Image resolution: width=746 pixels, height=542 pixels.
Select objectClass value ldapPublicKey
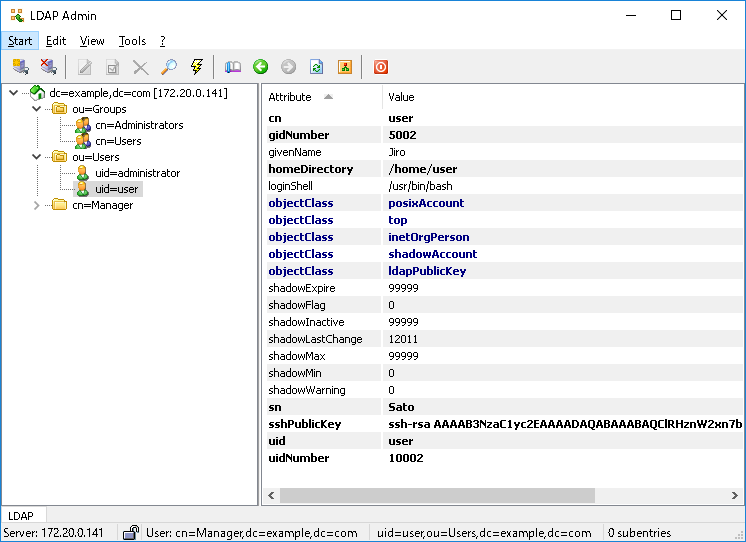click(x=427, y=271)
